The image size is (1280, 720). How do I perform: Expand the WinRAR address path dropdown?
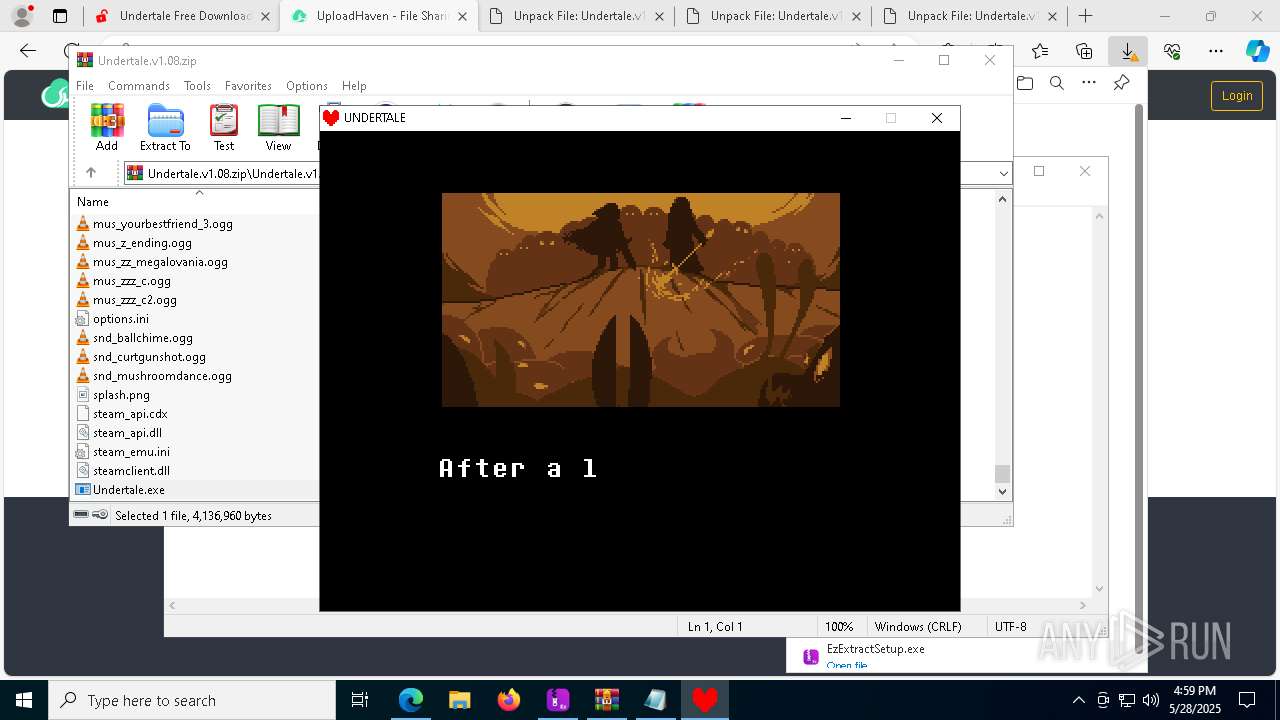pos(1003,173)
